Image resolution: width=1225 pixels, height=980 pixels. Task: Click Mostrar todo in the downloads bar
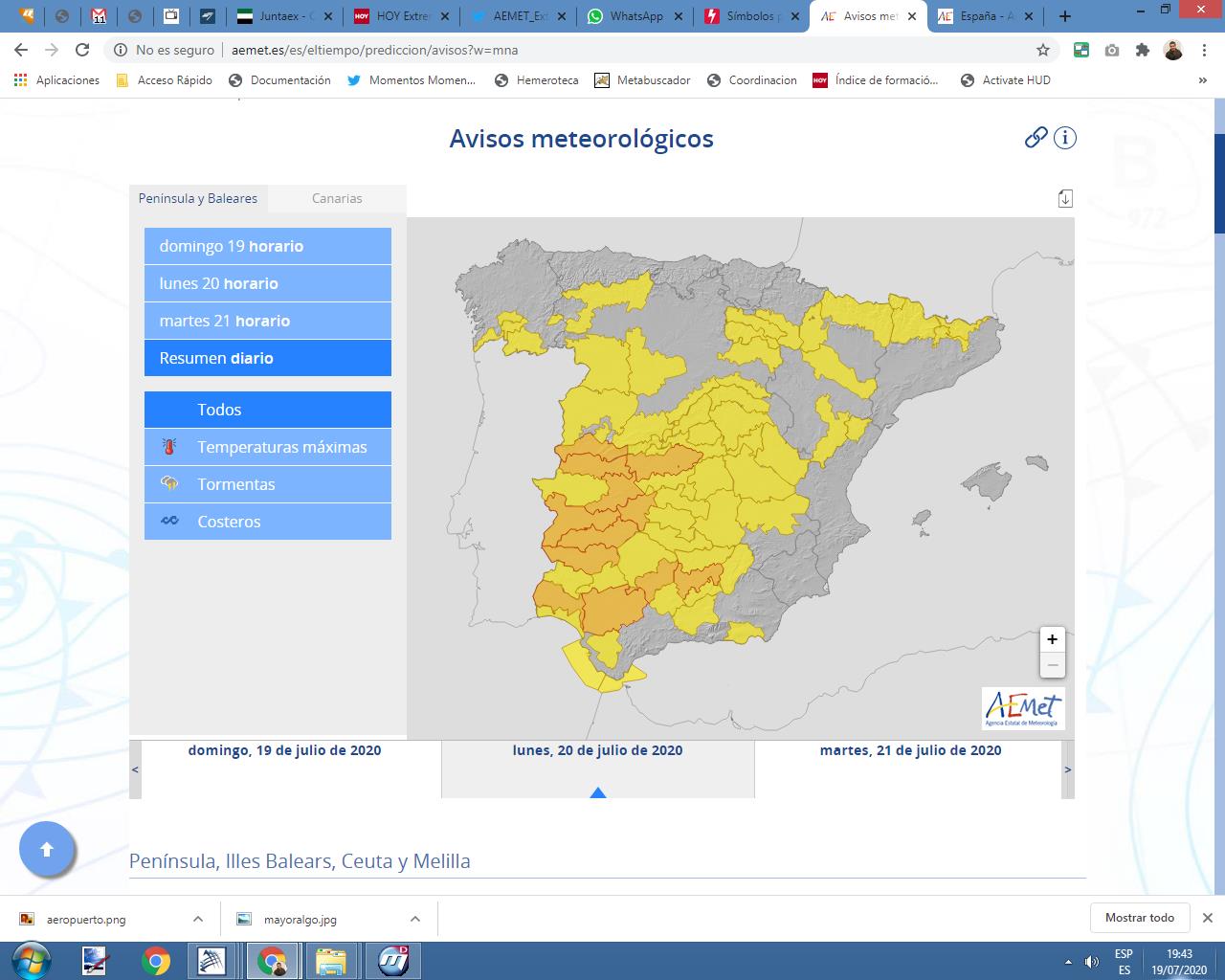tap(1140, 917)
